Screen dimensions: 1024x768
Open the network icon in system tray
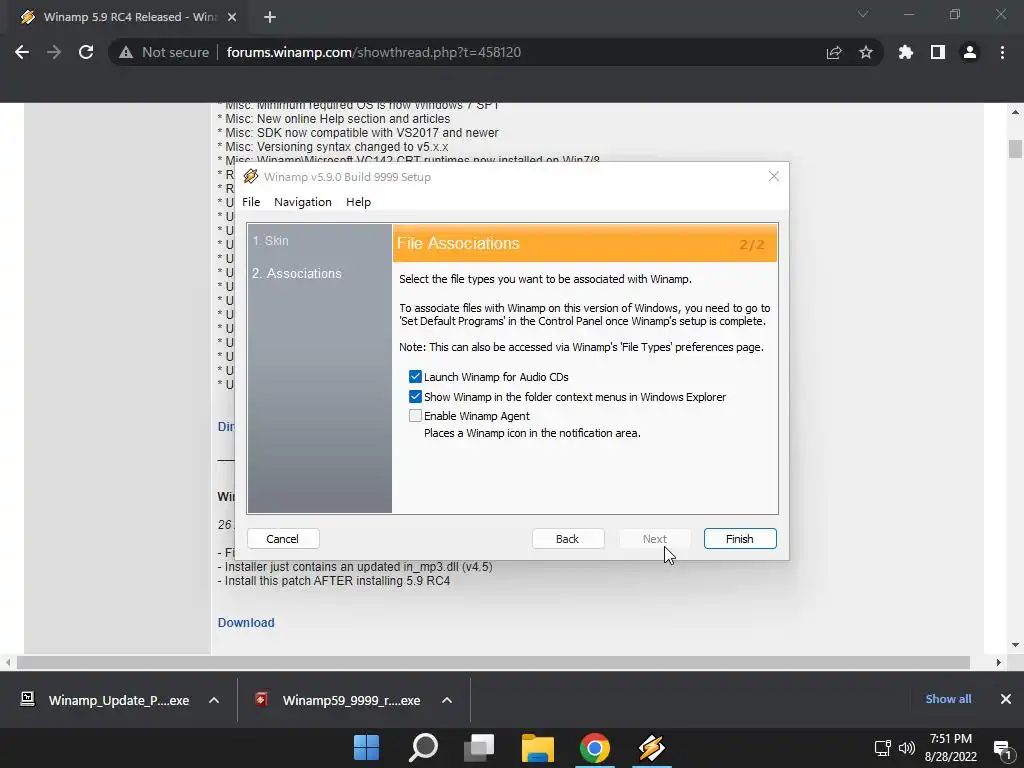tap(882, 748)
